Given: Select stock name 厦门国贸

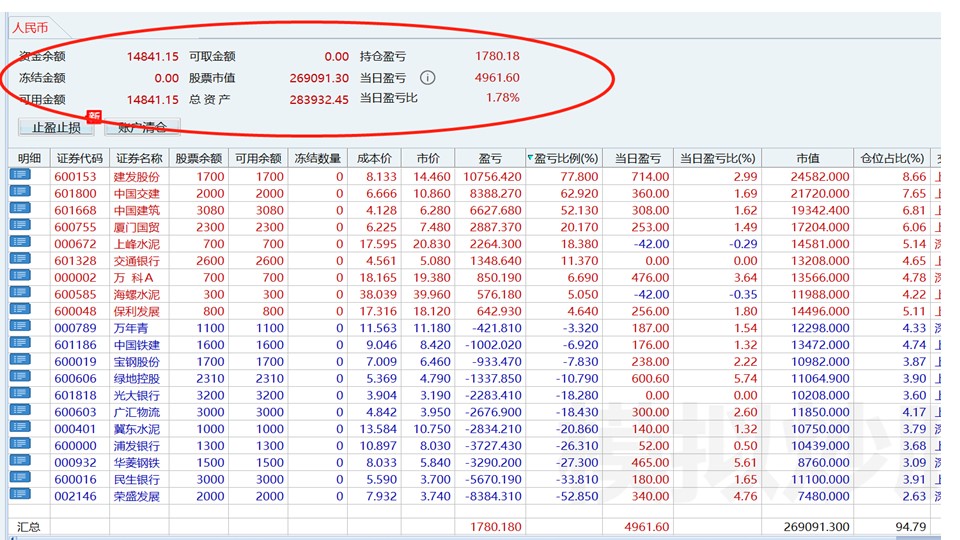Looking at the screenshot, I should tap(137, 227).
